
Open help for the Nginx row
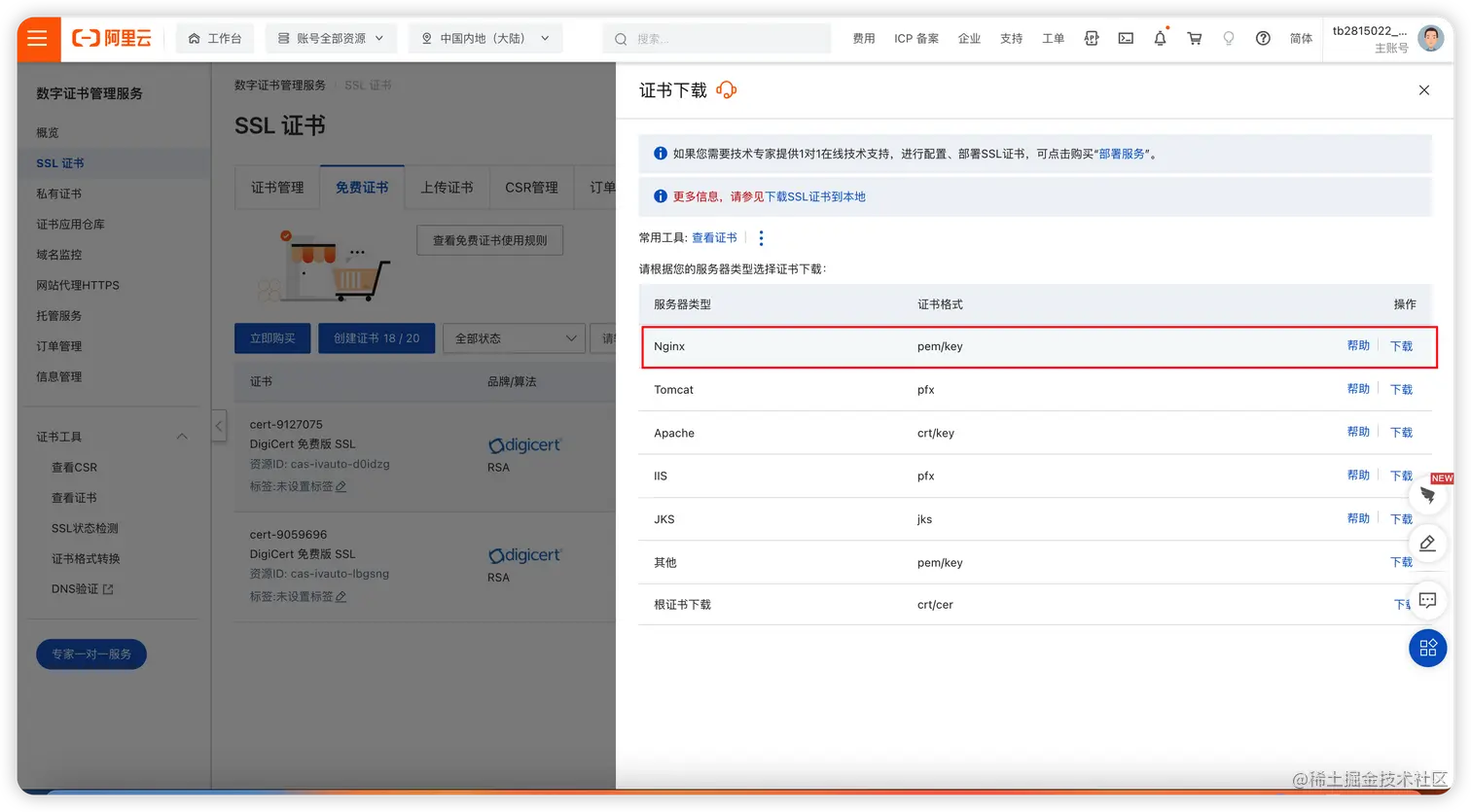[x=1358, y=346]
